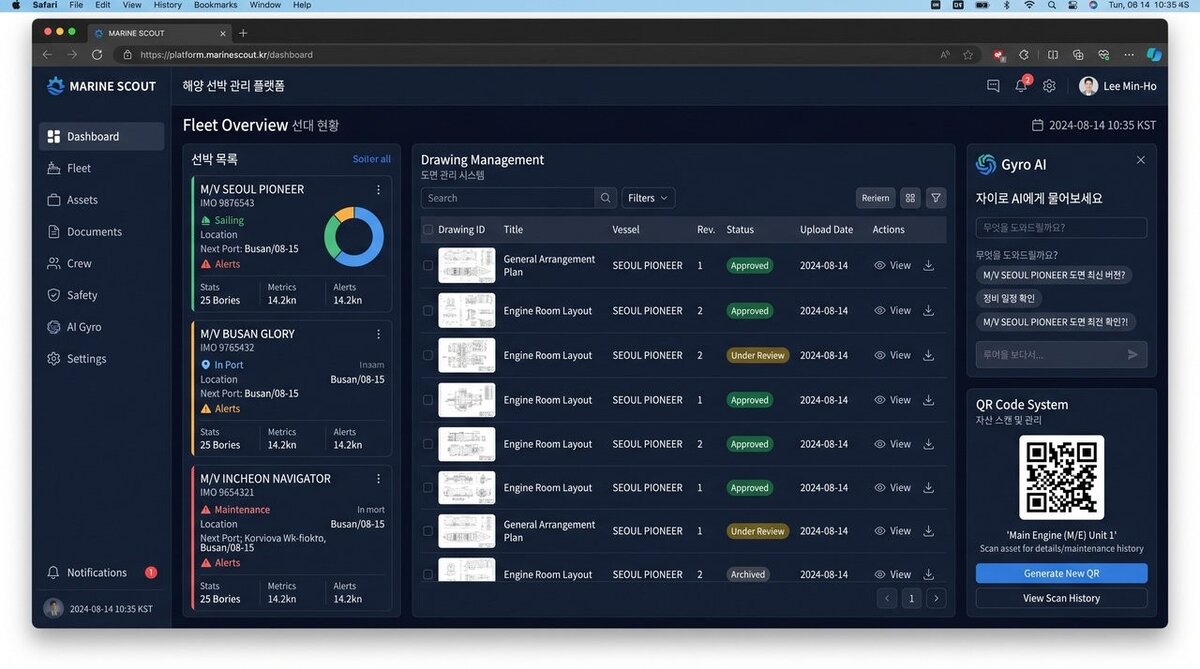Viewport: 1200px width, 669px height.
Task: Click the search magnifier button in Drawing Management
Action: 605,198
